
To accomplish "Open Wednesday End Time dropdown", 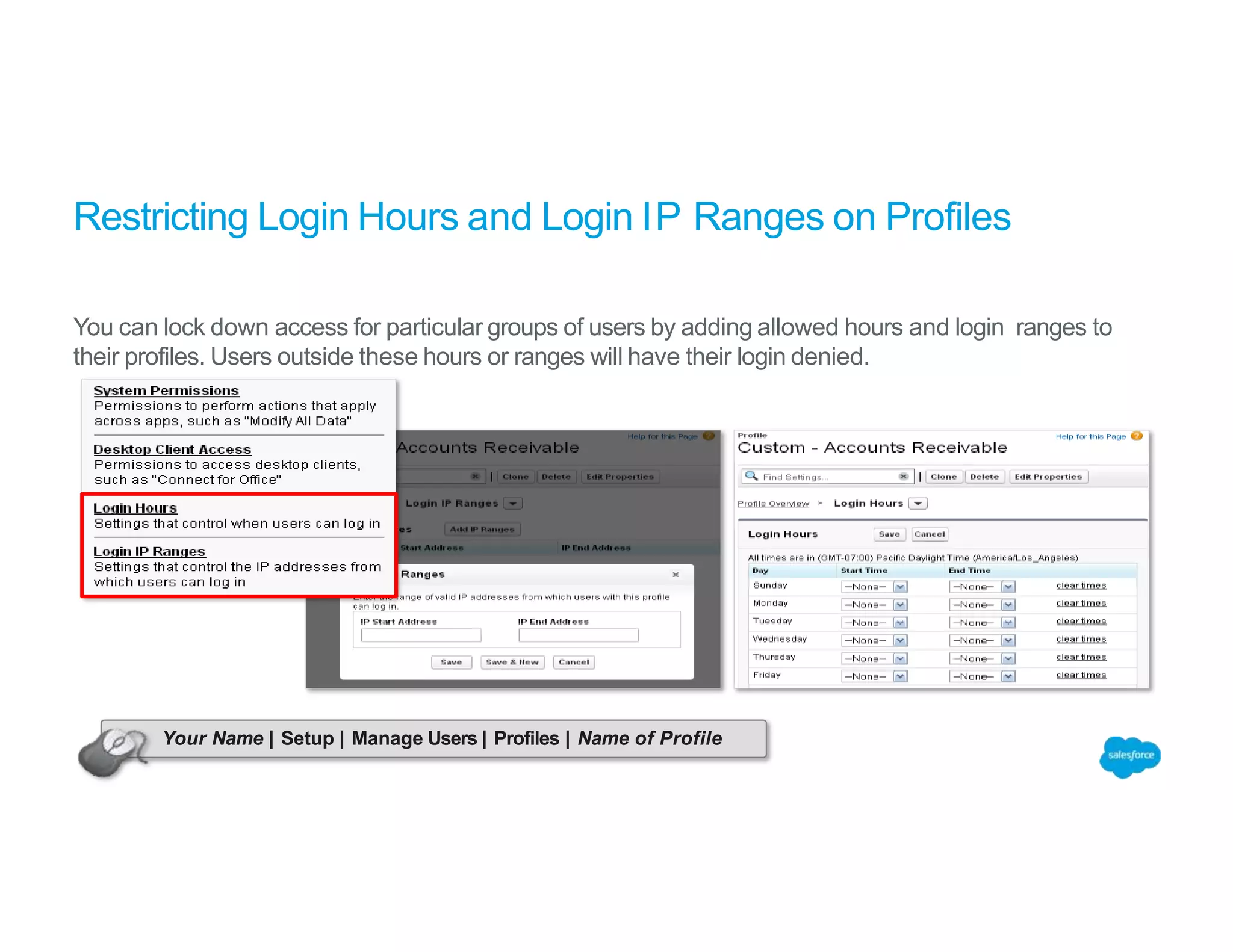I will click(x=983, y=641).
